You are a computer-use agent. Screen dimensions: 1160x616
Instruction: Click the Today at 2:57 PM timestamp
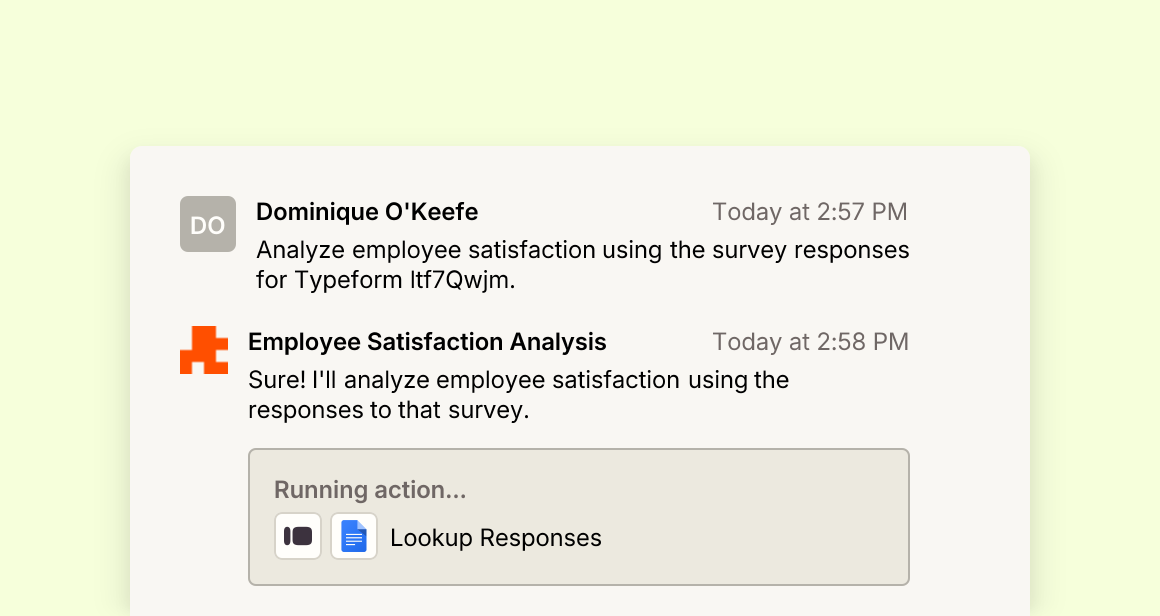coord(809,211)
